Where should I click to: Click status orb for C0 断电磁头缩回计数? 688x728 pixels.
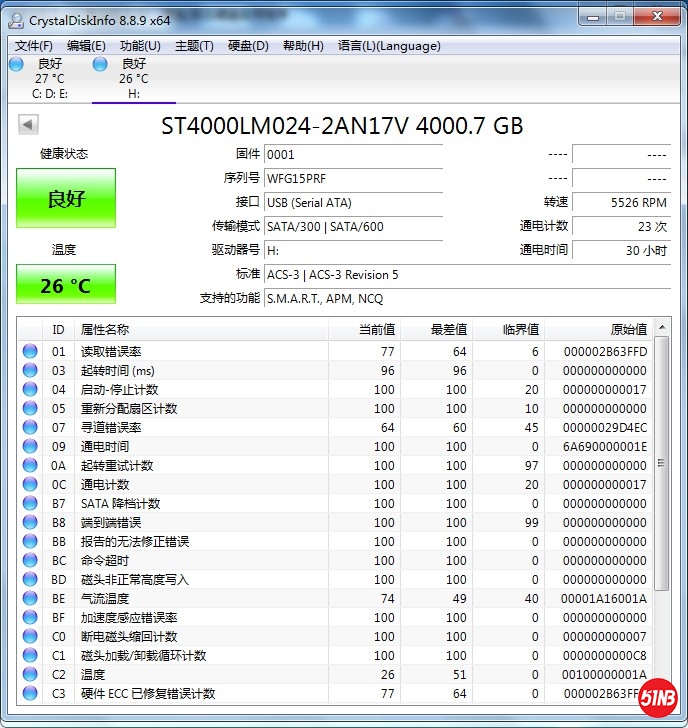click(x=30, y=637)
